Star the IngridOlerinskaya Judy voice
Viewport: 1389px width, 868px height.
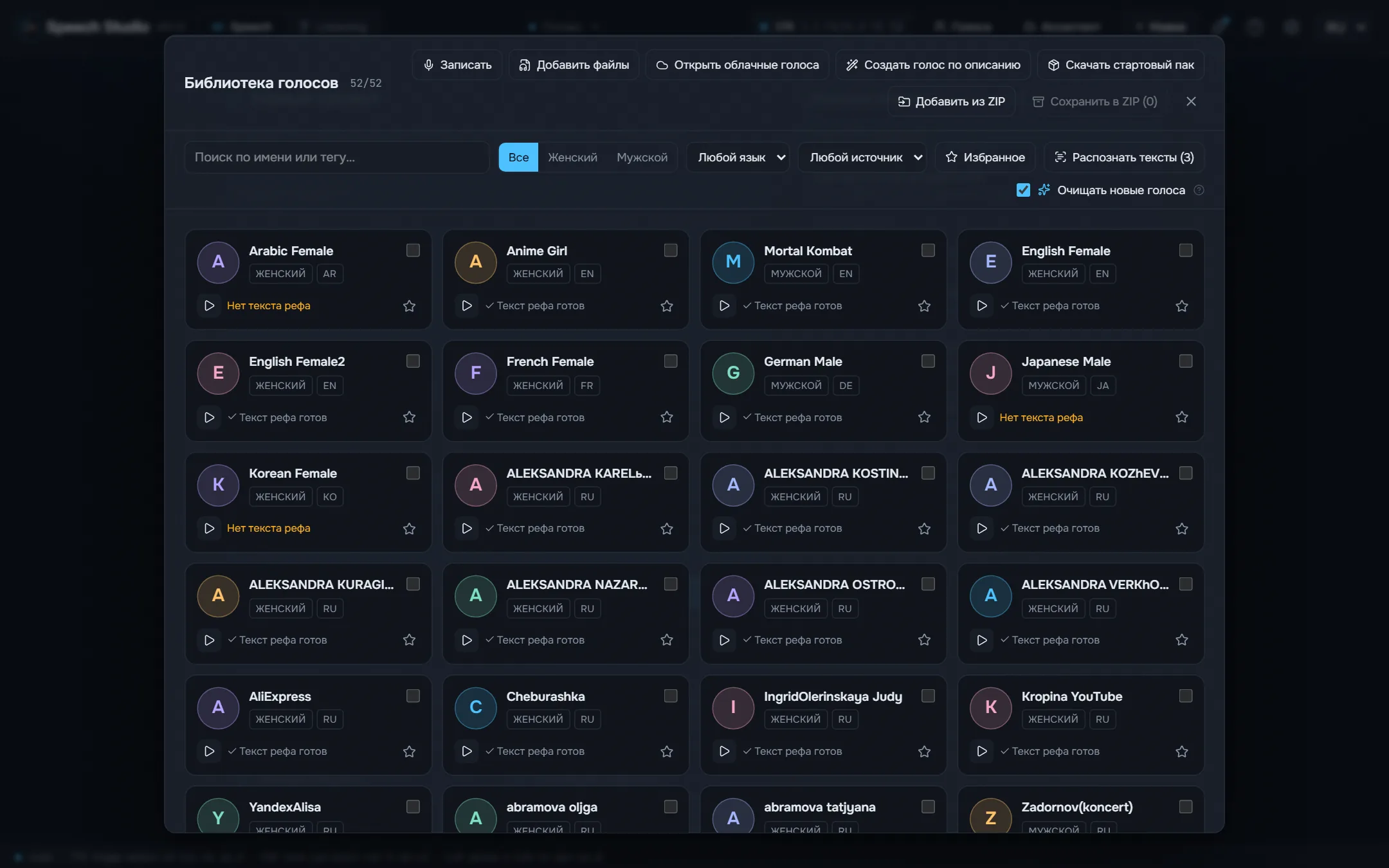pyautogui.click(x=924, y=751)
